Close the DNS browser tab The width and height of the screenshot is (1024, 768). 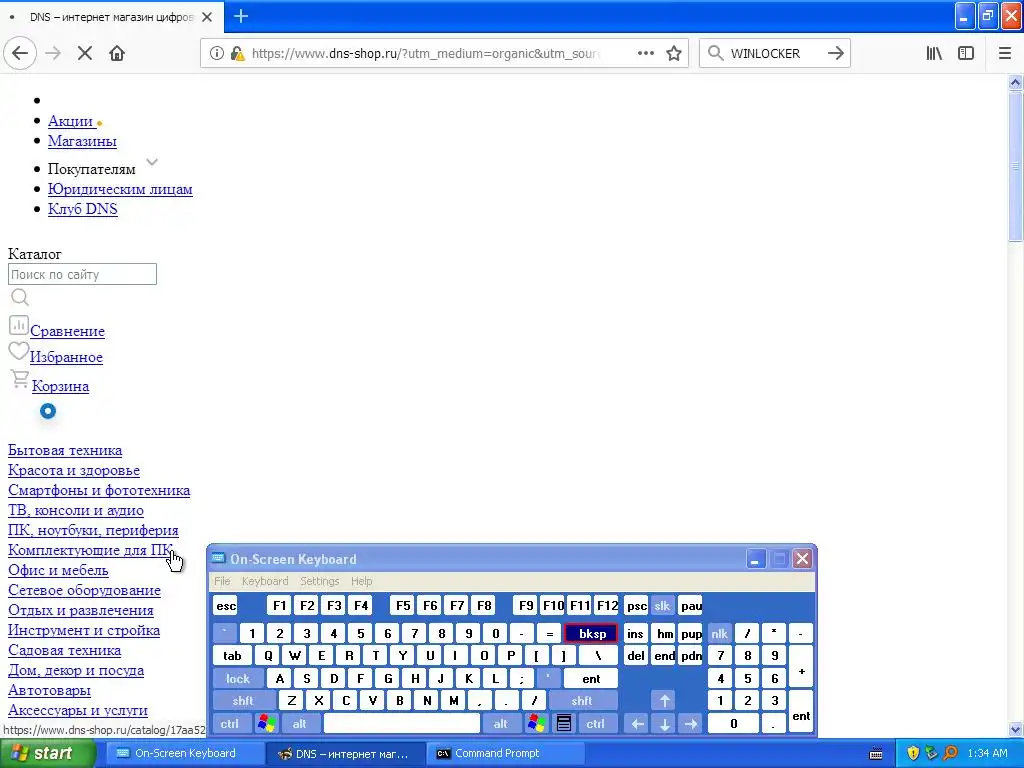207,17
